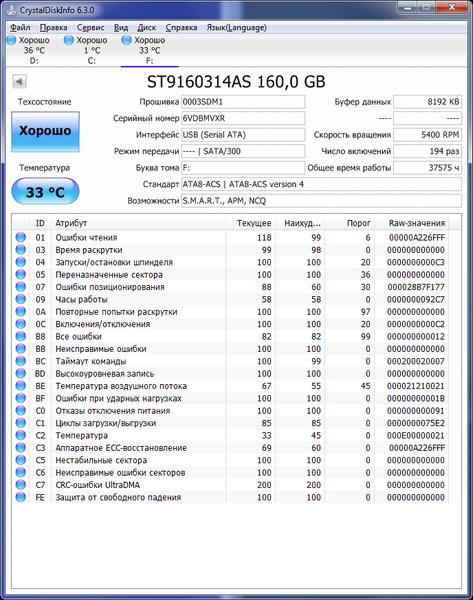Image resolution: width=473 pixels, height=600 pixels.
Task: Click status orb for BC Таймаут команды
Action: pyautogui.click(x=21, y=361)
